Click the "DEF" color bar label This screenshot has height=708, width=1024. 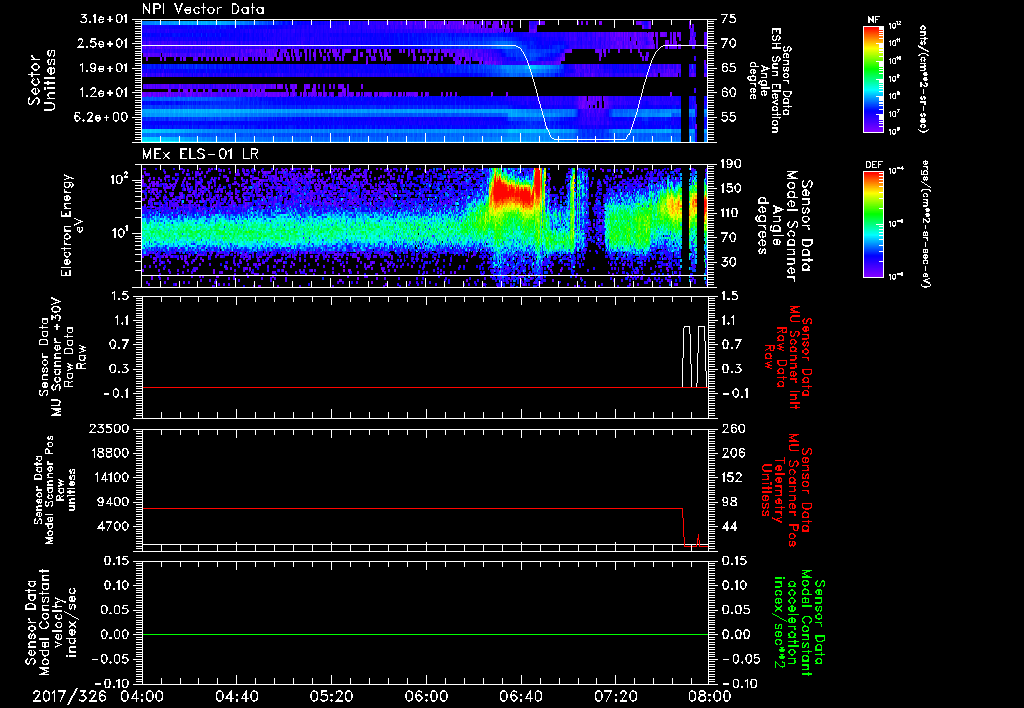(x=873, y=165)
